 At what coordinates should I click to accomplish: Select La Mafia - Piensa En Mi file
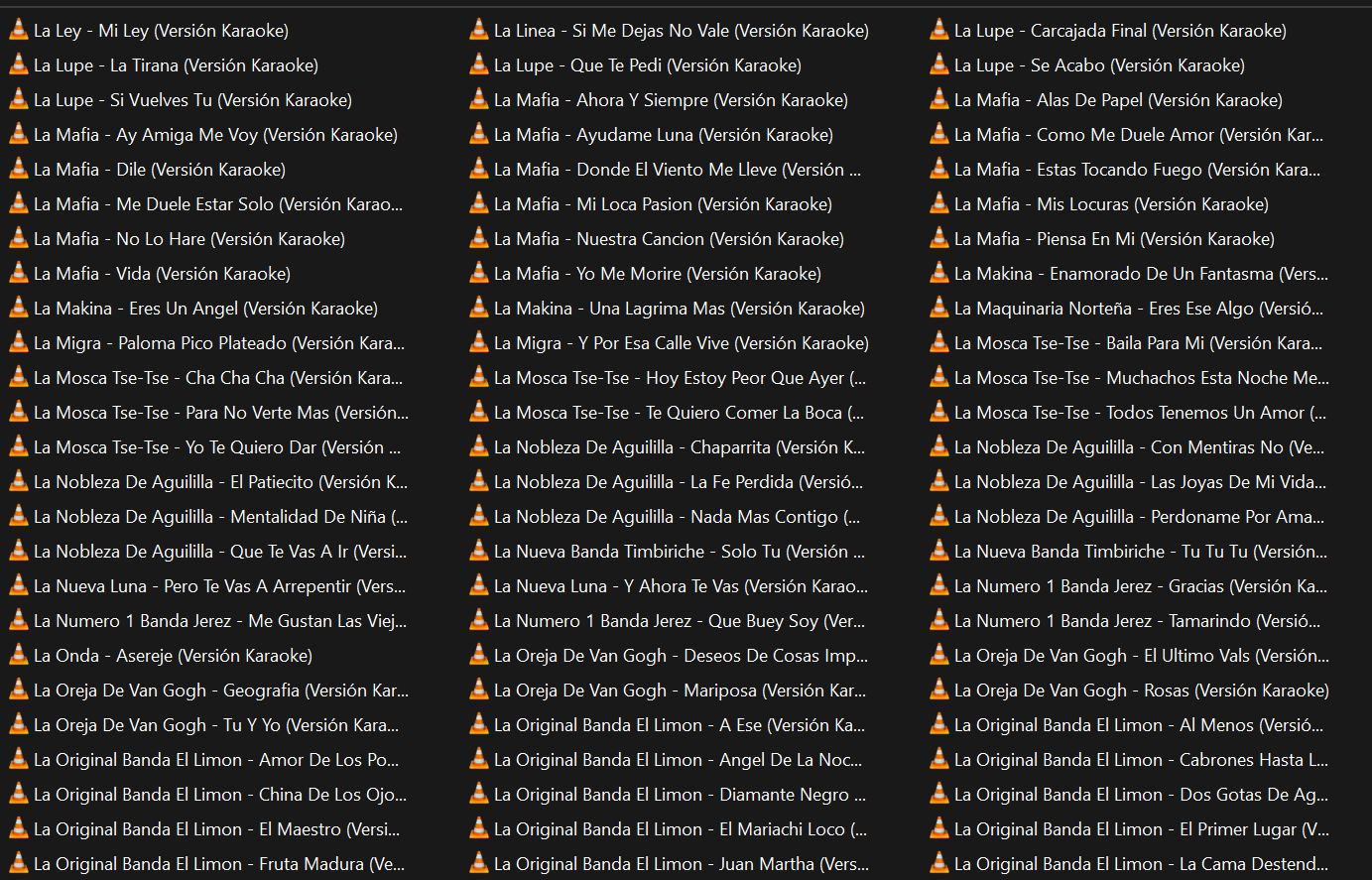(1114, 239)
